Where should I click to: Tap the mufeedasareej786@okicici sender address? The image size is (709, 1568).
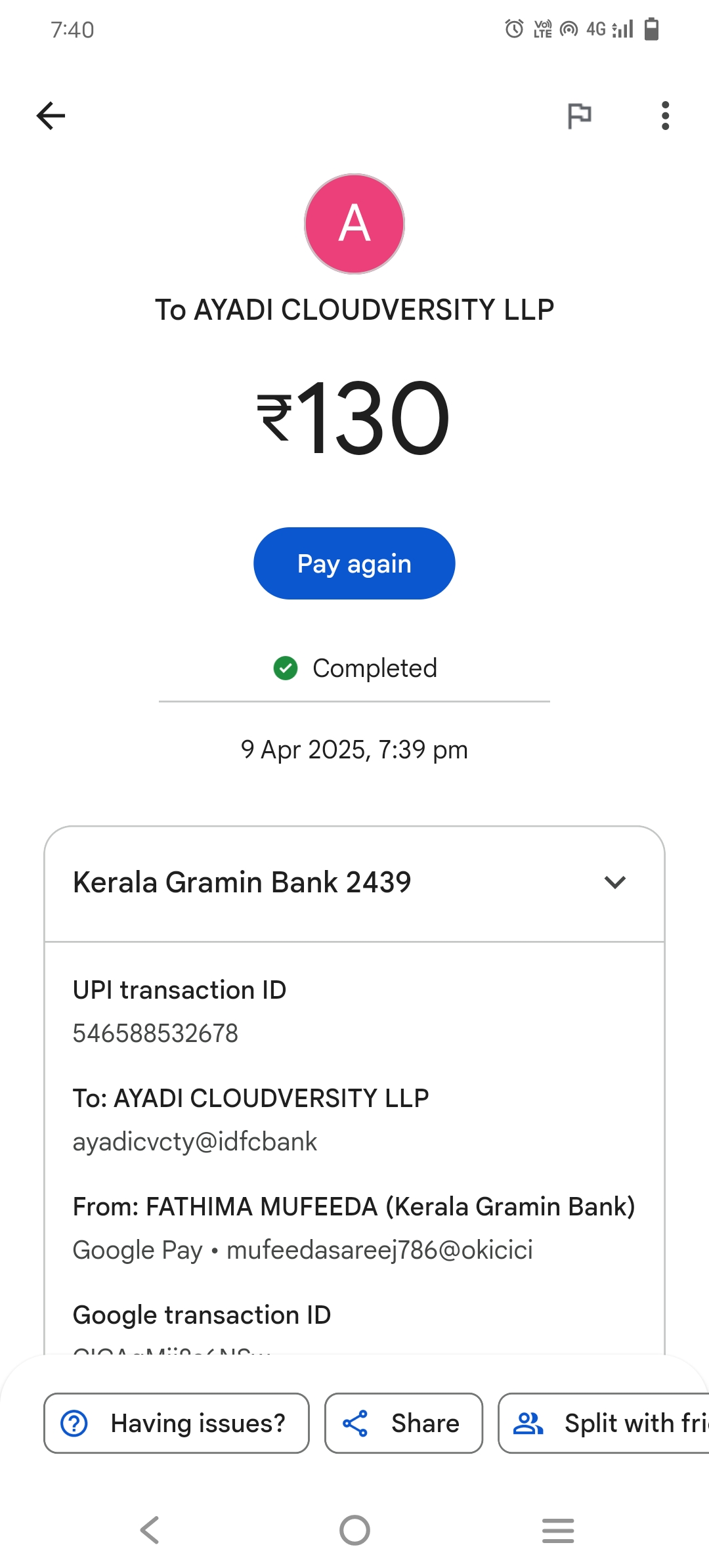click(379, 1250)
